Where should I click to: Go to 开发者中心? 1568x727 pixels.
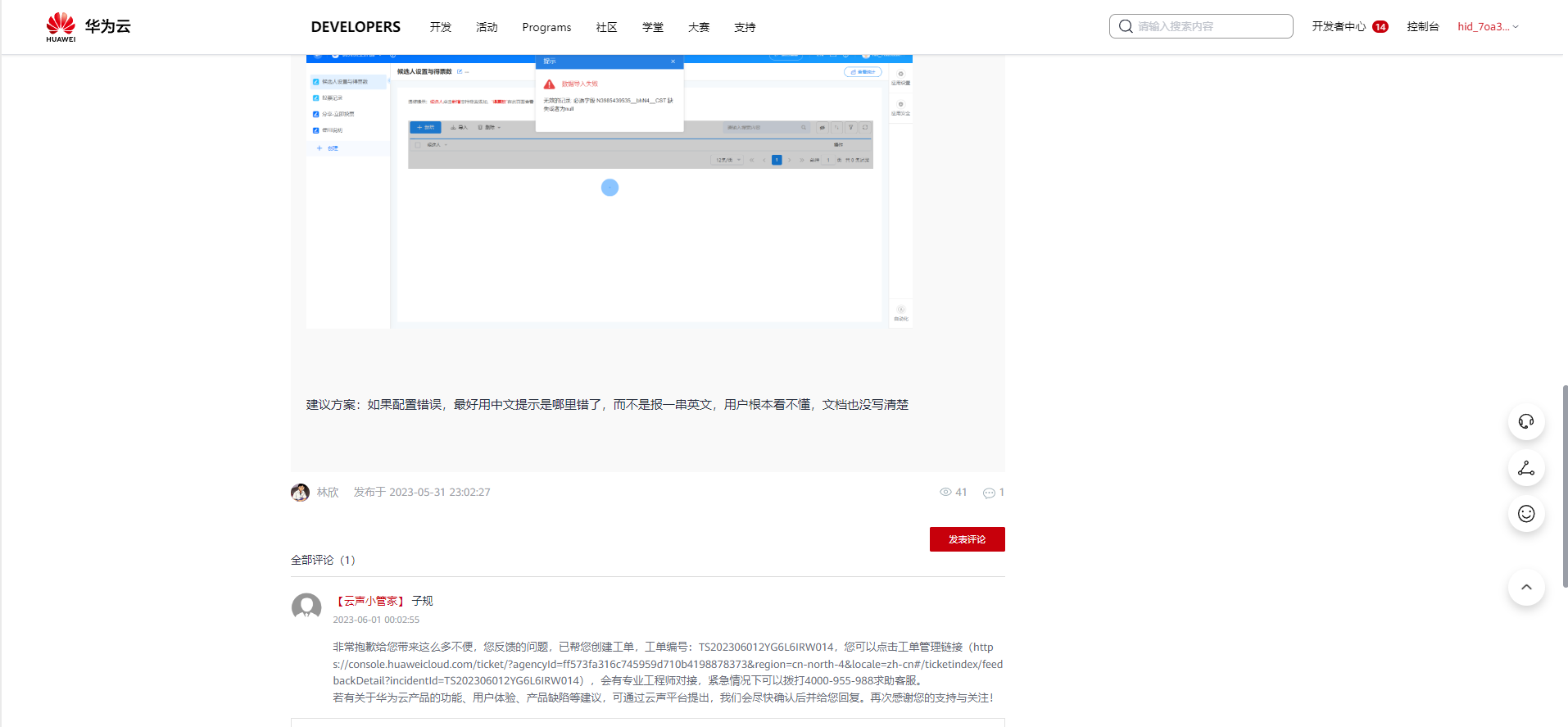(1339, 26)
